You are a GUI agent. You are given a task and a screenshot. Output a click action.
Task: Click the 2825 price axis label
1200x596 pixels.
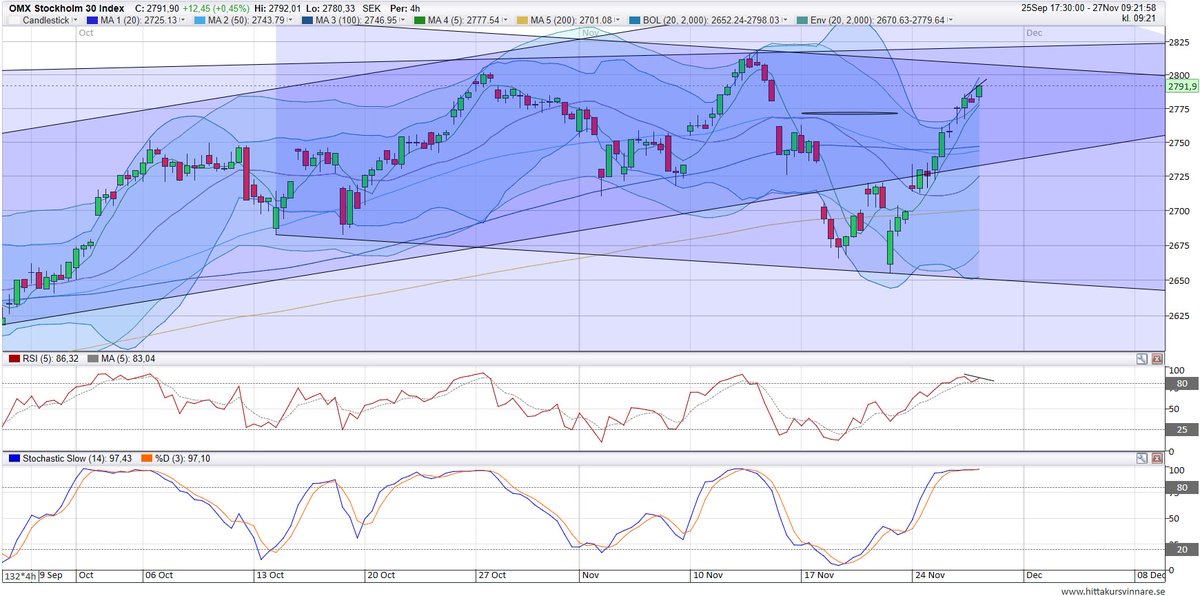tap(1180, 42)
